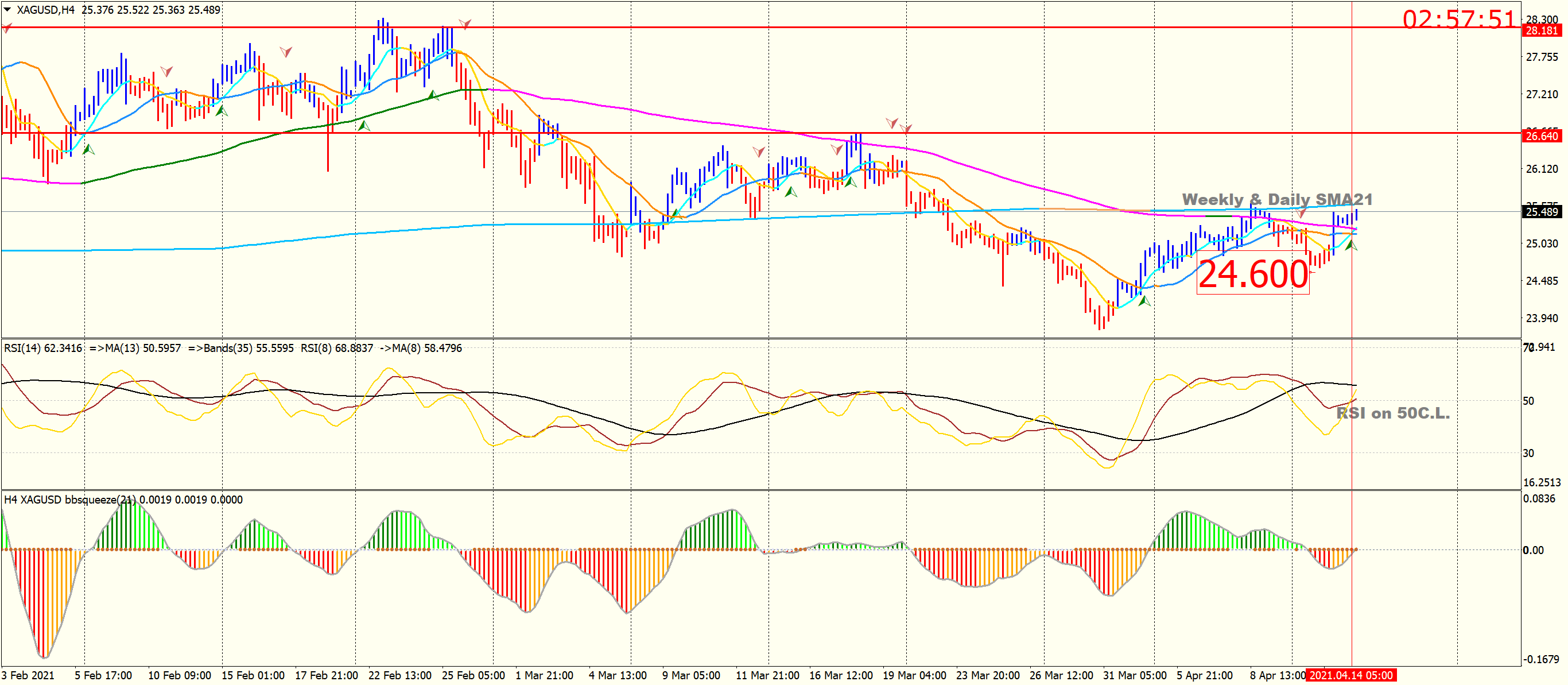Select green buy arrow near the 5 Feb gridline
1568x685 pixels.
[x=88, y=149]
